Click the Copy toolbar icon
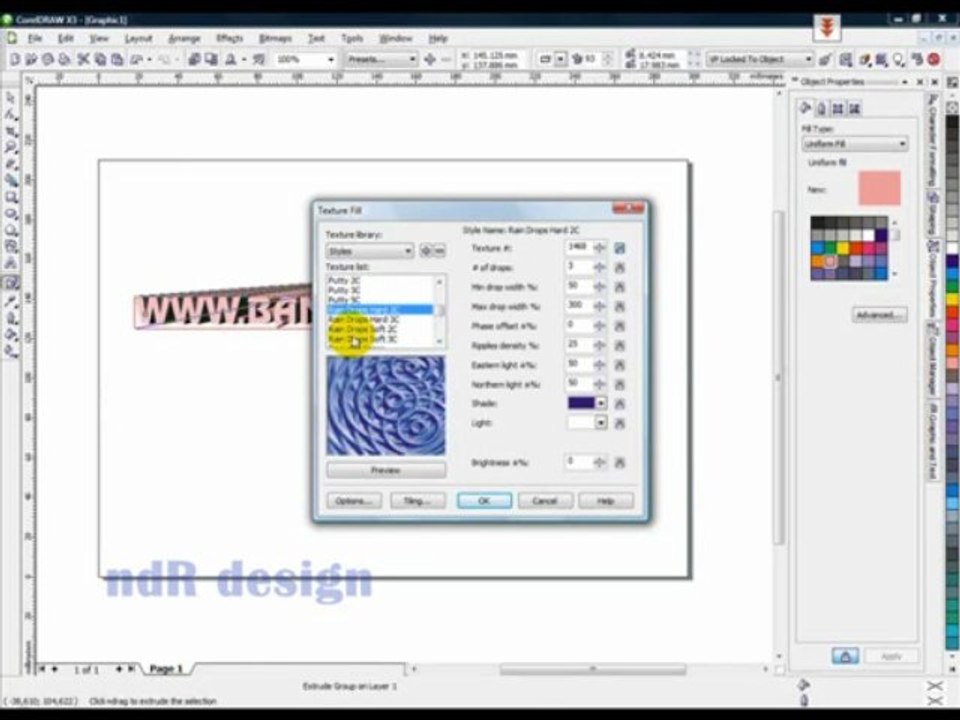This screenshot has height=720, width=960. pyautogui.click(x=100, y=59)
